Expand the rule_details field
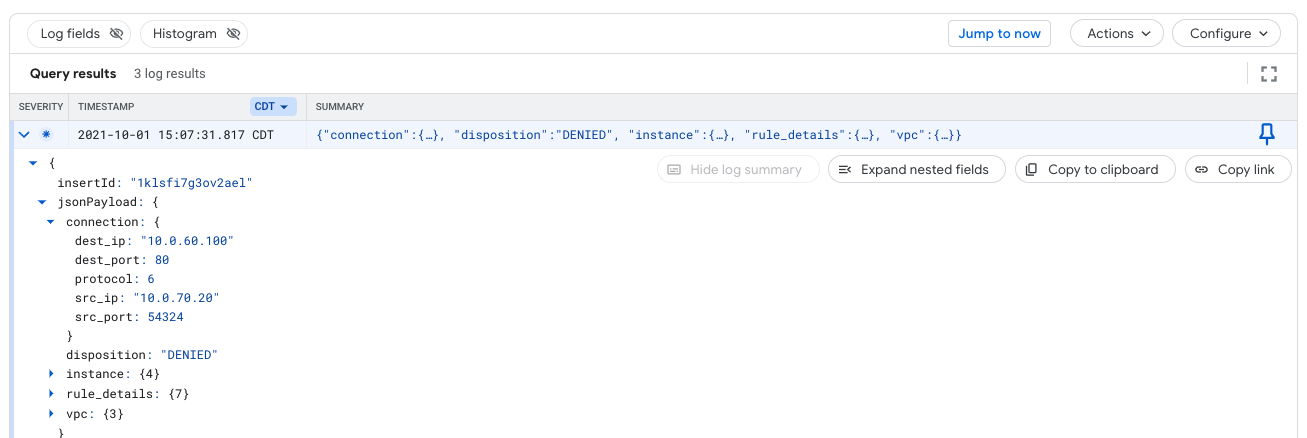This screenshot has width=1307, height=438. pyautogui.click(x=51, y=394)
